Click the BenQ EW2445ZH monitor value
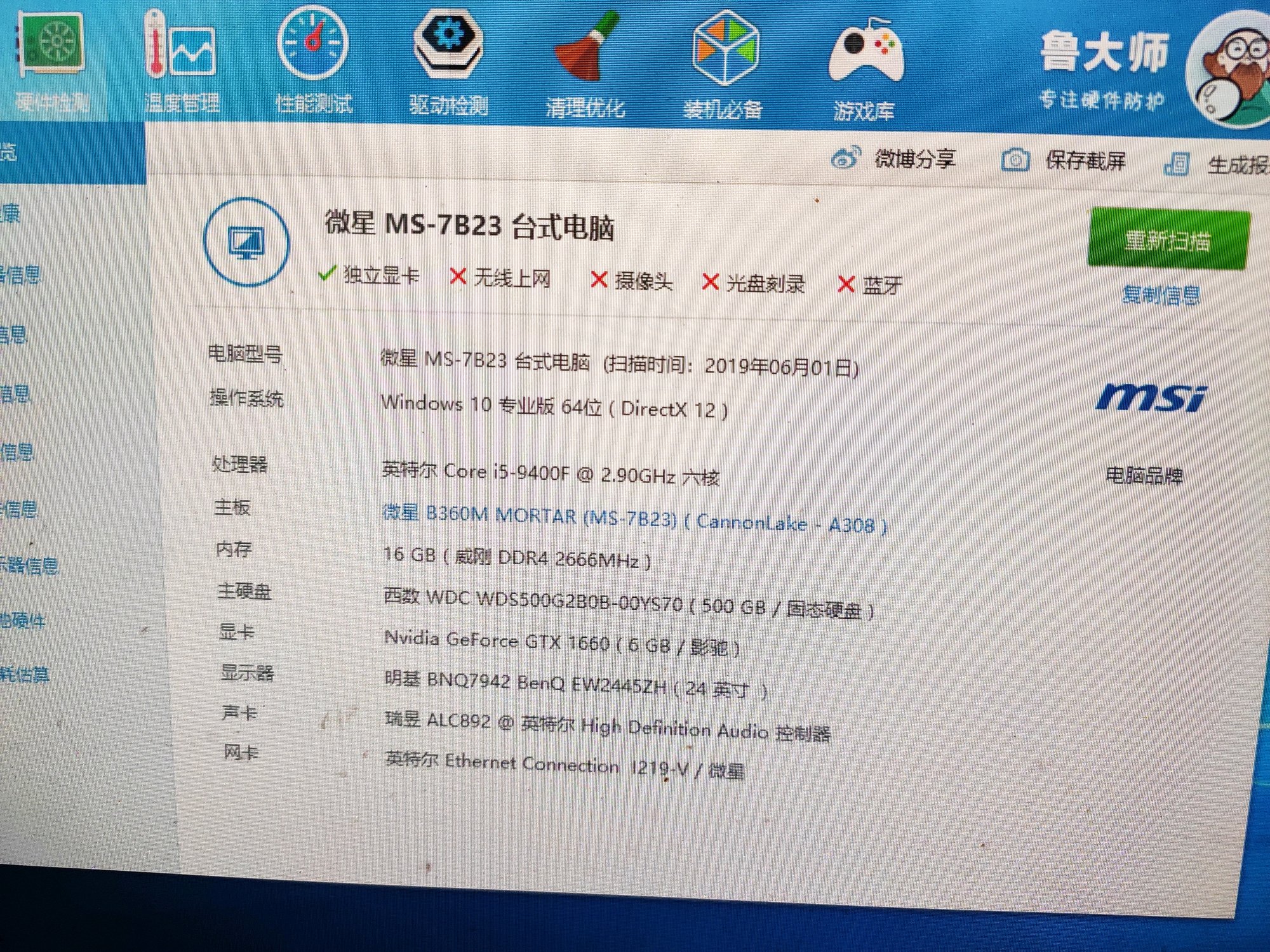This screenshot has height=952, width=1270. (576, 685)
